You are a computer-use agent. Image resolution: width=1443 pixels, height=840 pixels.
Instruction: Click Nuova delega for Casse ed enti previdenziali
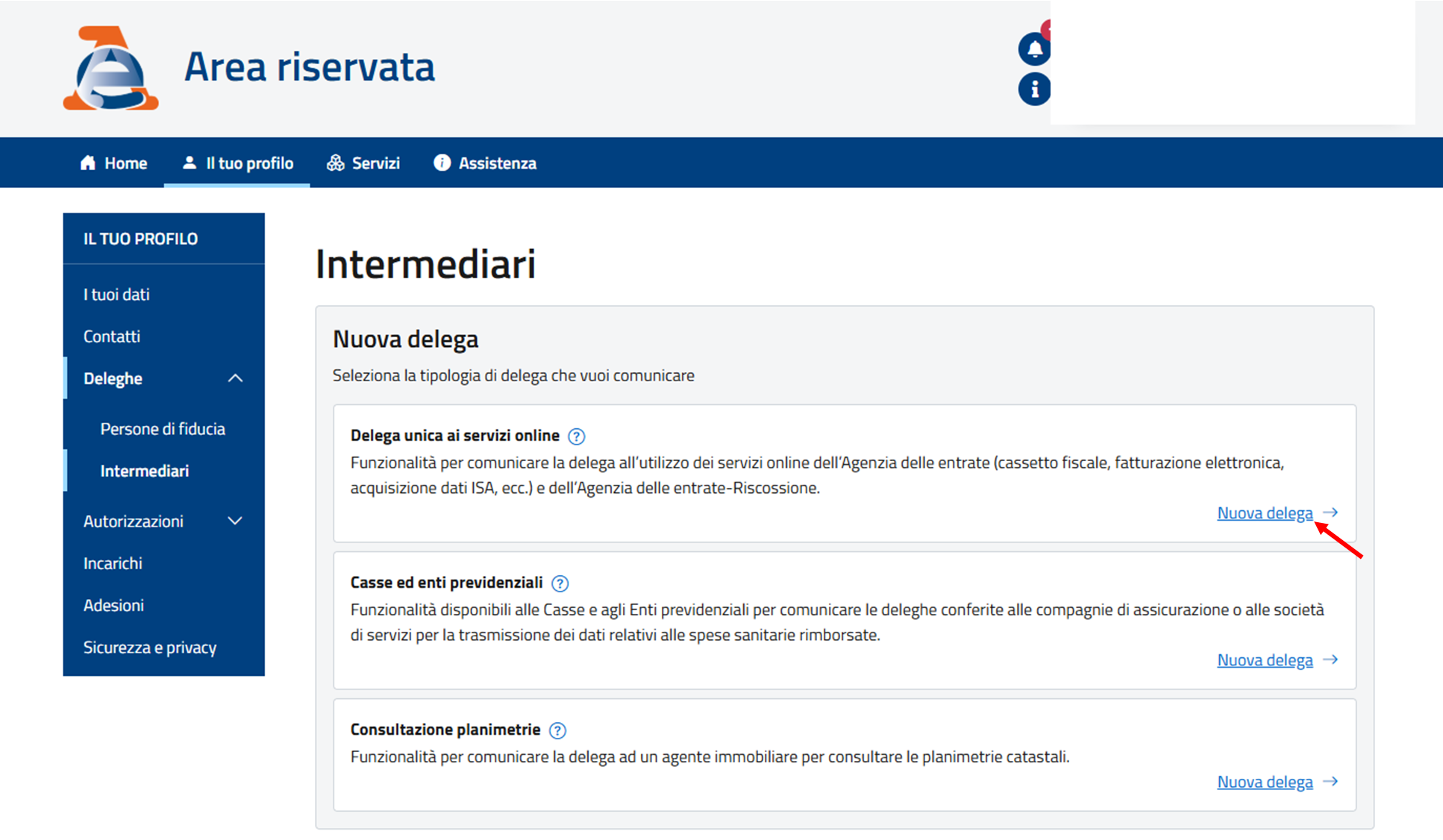(1265, 660)
